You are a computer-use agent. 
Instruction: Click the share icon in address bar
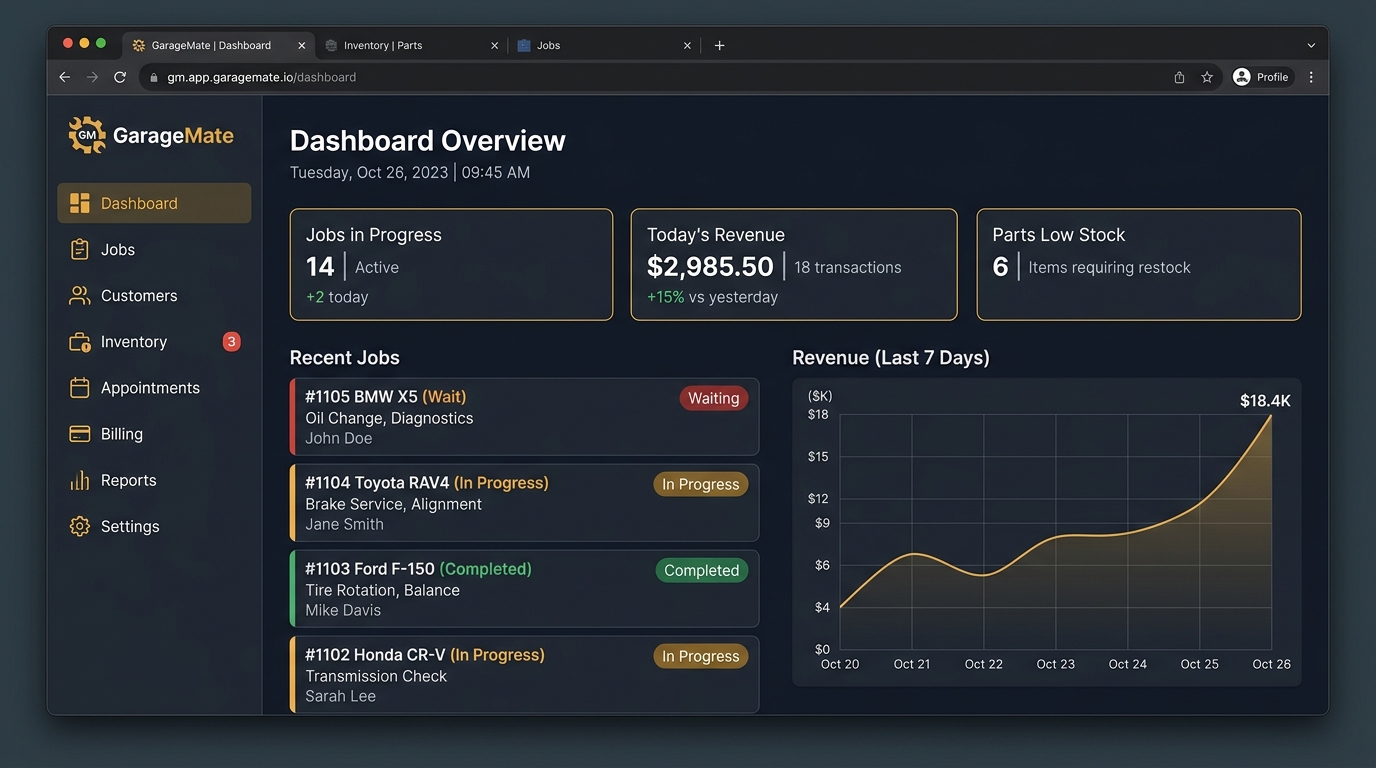[1179, 77]
